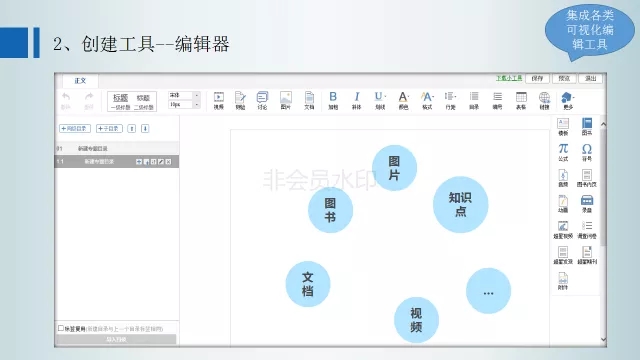
Task: Open the 公式 (π) formula tool
Action: (x=563, y=152)
